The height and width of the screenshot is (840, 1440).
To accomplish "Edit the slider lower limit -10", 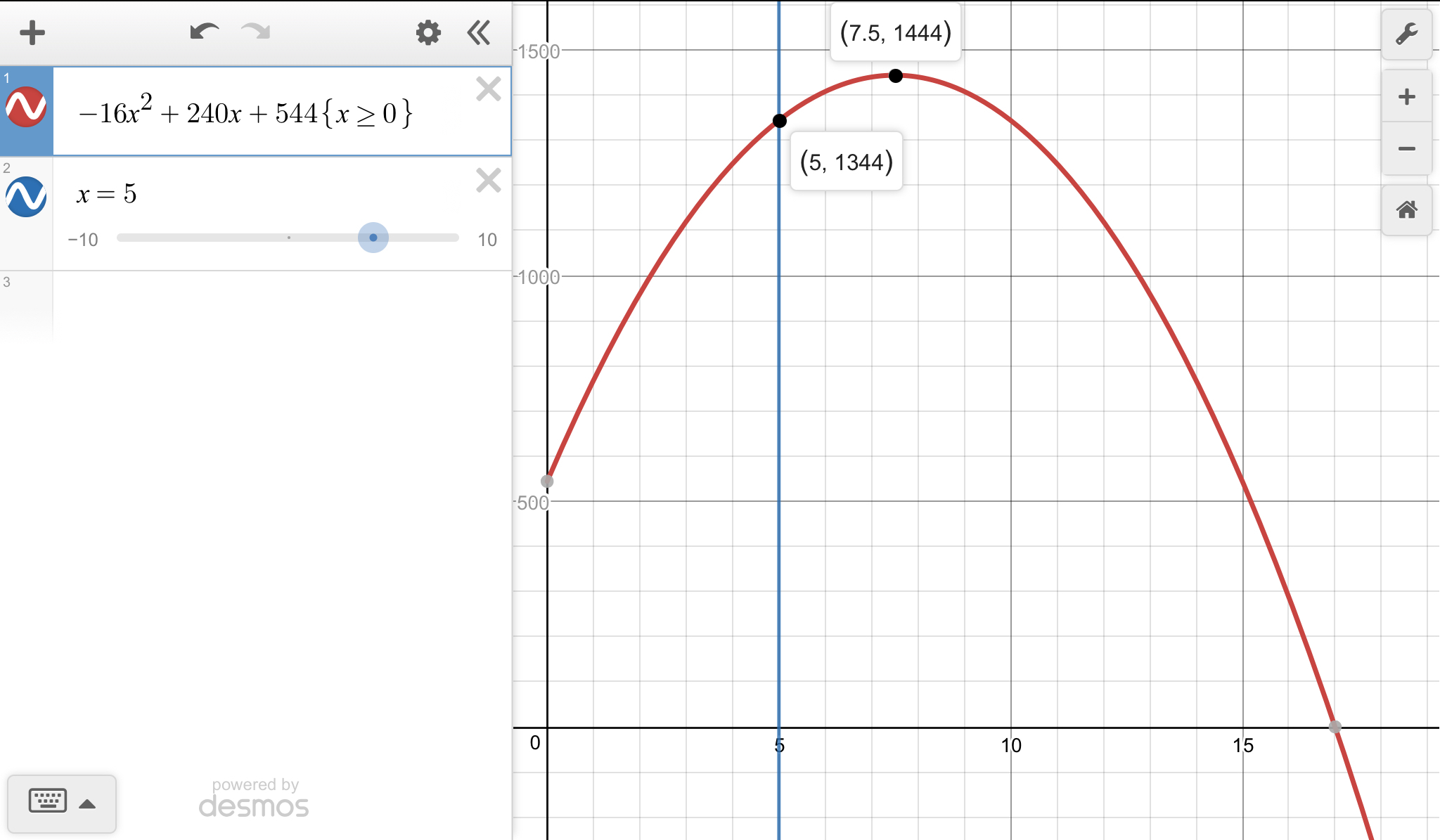I will [83, 240].
